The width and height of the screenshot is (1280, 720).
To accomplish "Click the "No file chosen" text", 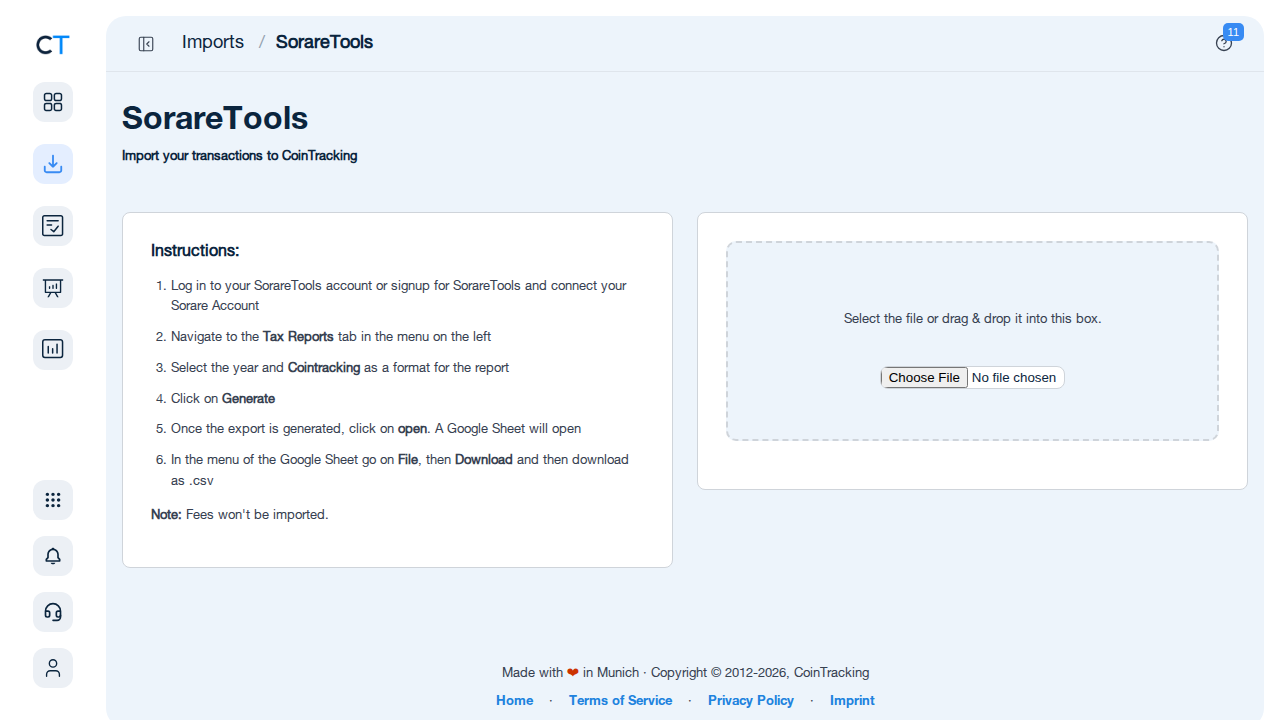I will coord(1014,377).
